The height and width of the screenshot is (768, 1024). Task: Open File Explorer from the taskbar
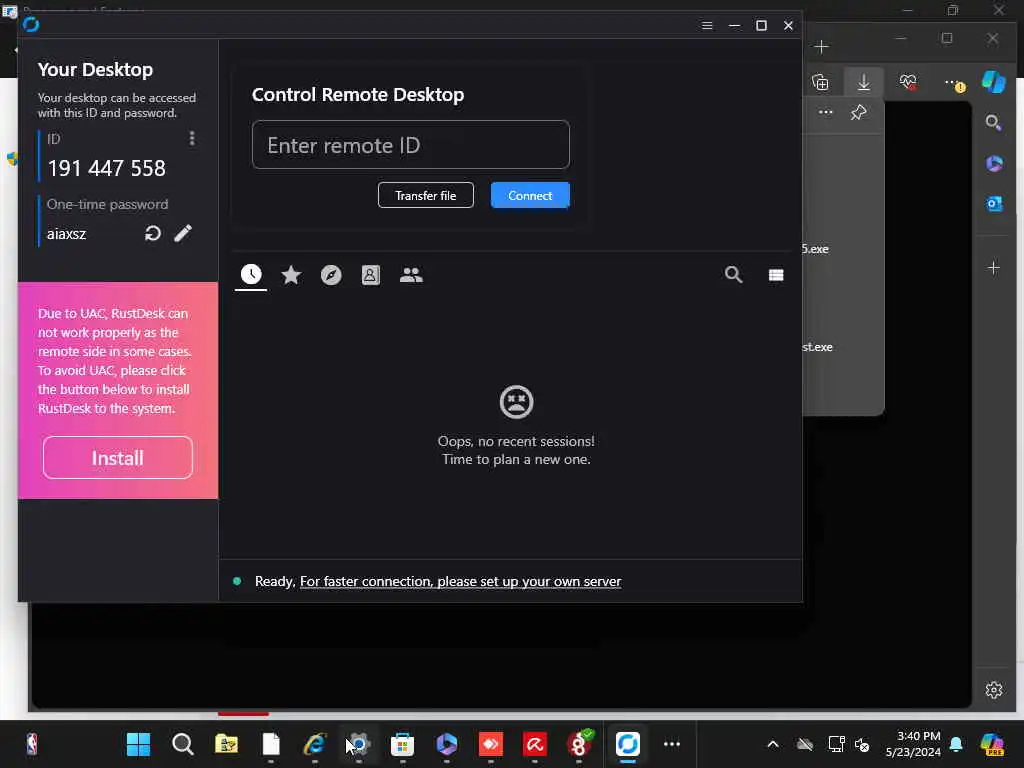coord(226,744)
